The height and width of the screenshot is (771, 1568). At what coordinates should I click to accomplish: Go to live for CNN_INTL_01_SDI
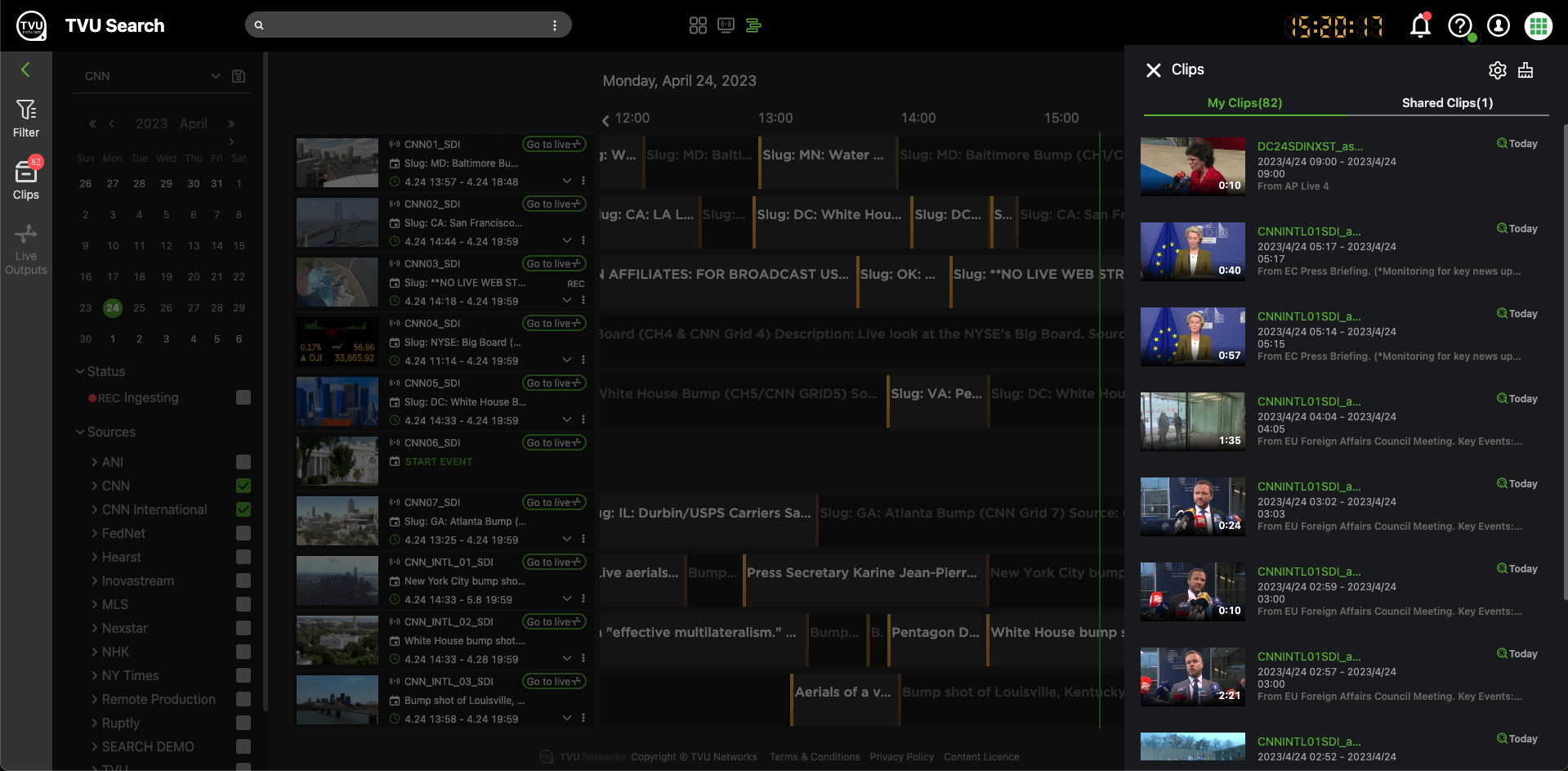coord(554,562)
